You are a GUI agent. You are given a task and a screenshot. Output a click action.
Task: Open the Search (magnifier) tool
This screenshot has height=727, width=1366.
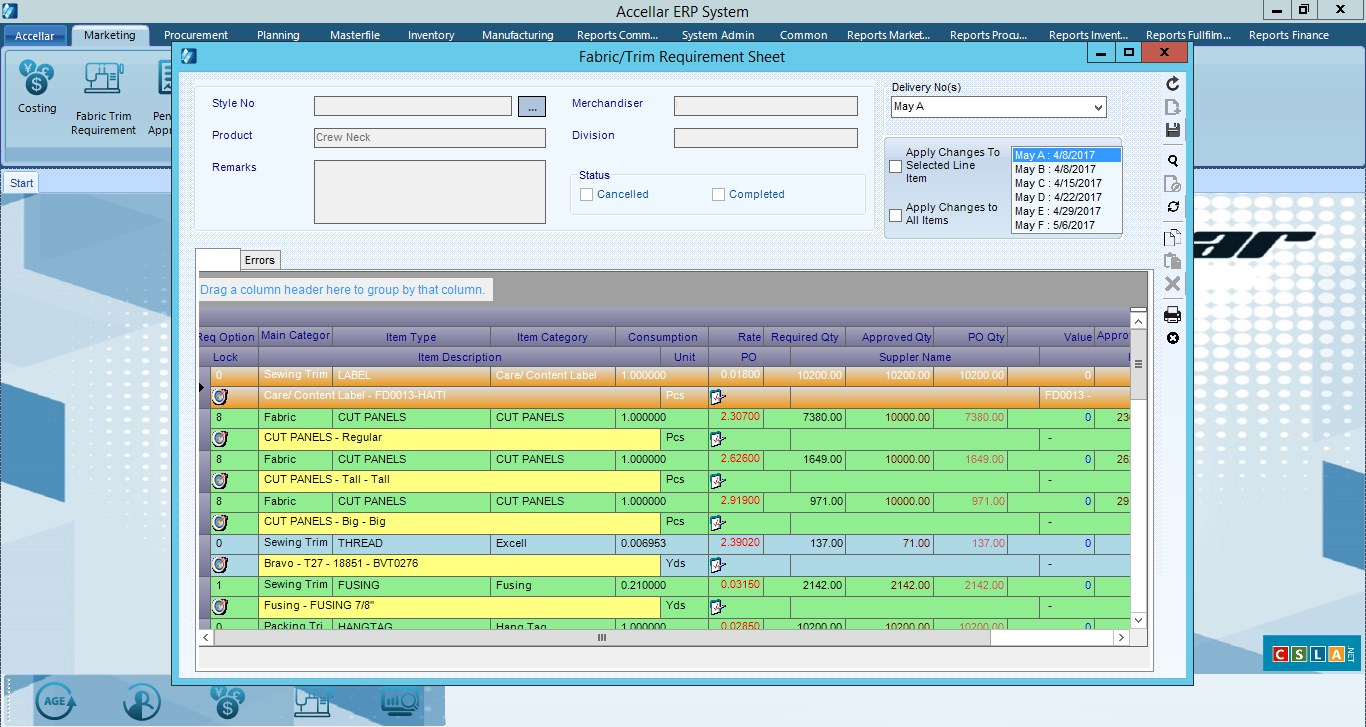[x=1171, y=160]
